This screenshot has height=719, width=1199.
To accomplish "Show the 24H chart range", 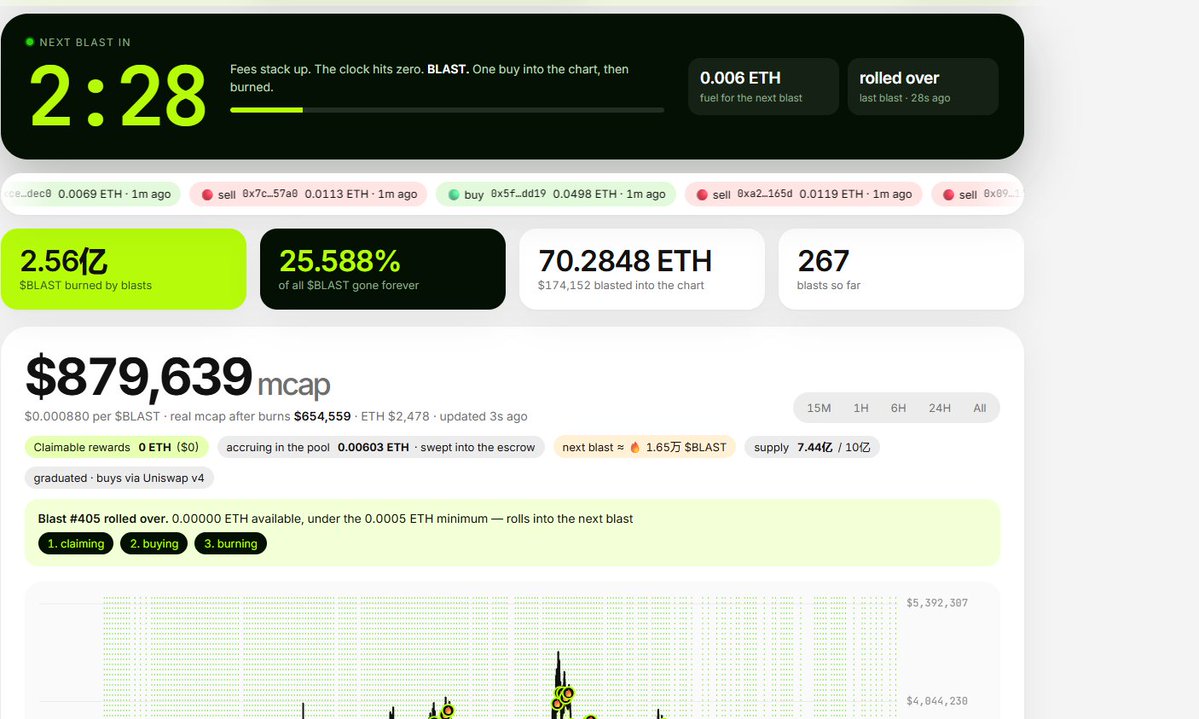I will pos(940,408).
